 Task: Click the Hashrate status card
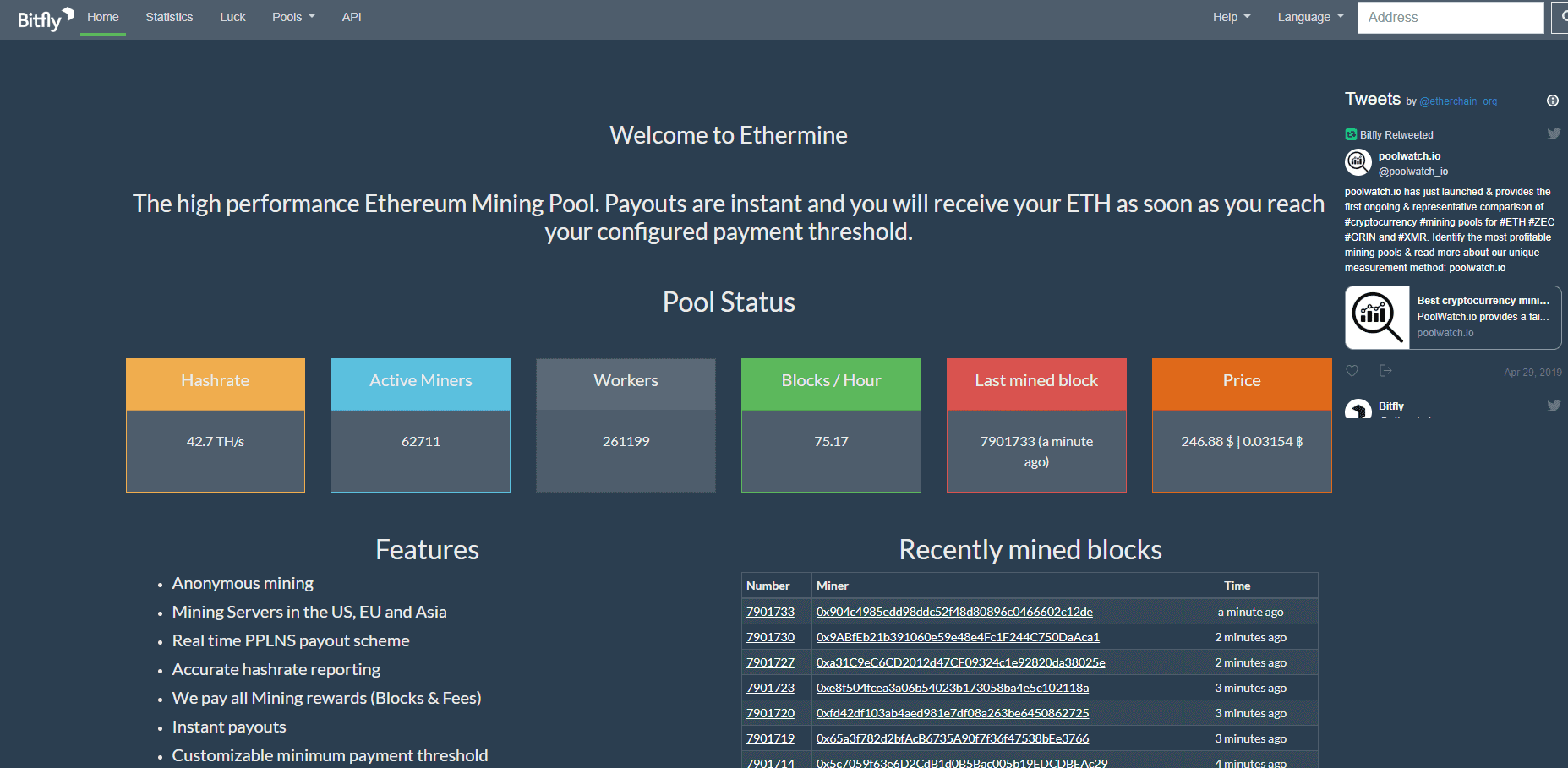[x=216, y=425]
